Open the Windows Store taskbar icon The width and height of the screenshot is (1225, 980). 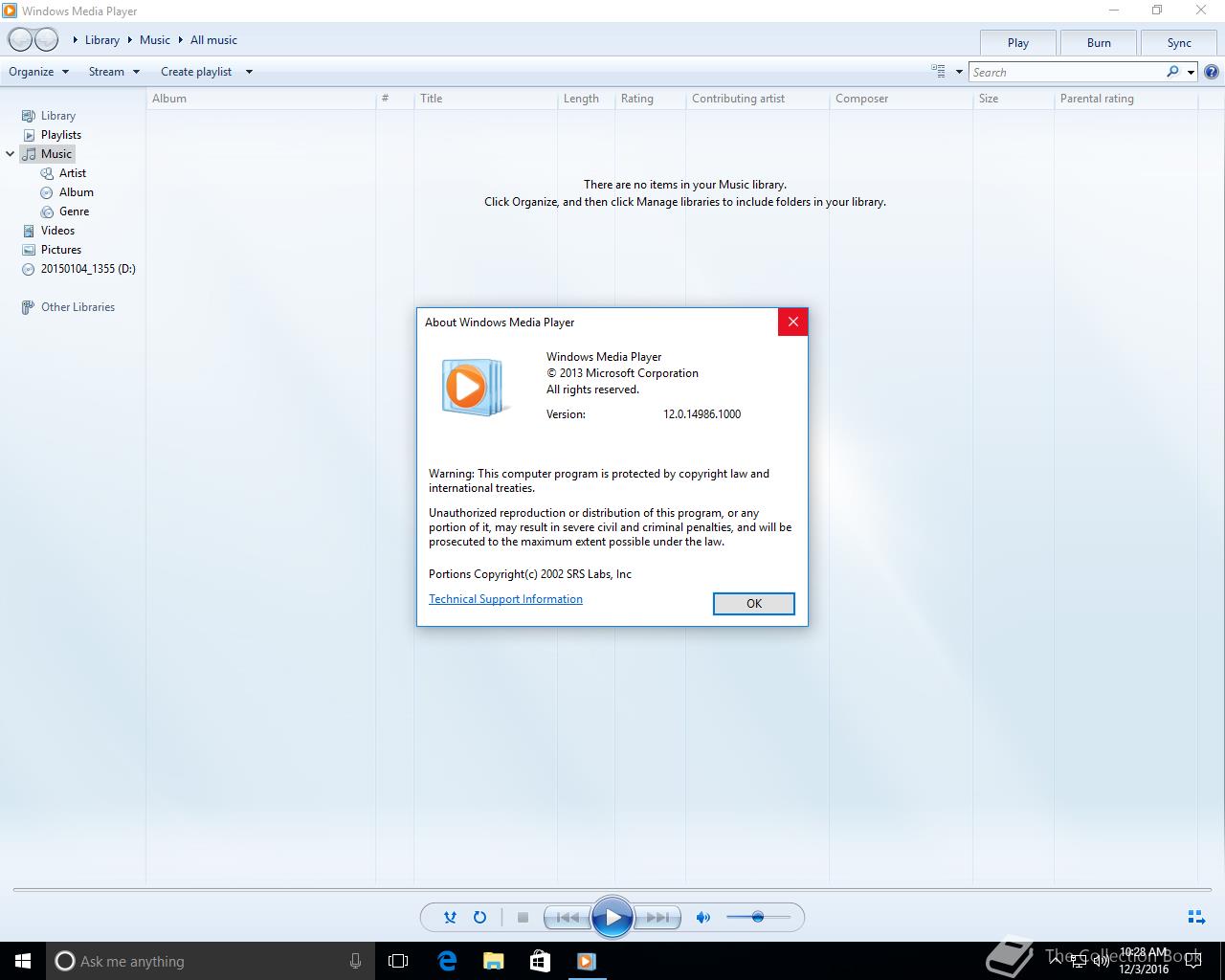click(x=540, y=961)
